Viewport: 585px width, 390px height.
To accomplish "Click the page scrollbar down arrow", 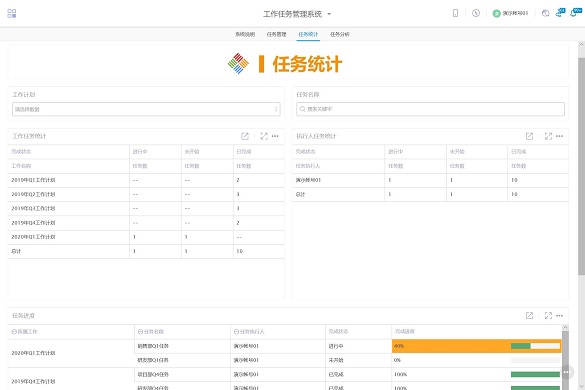I will click(x=581, y=386).
